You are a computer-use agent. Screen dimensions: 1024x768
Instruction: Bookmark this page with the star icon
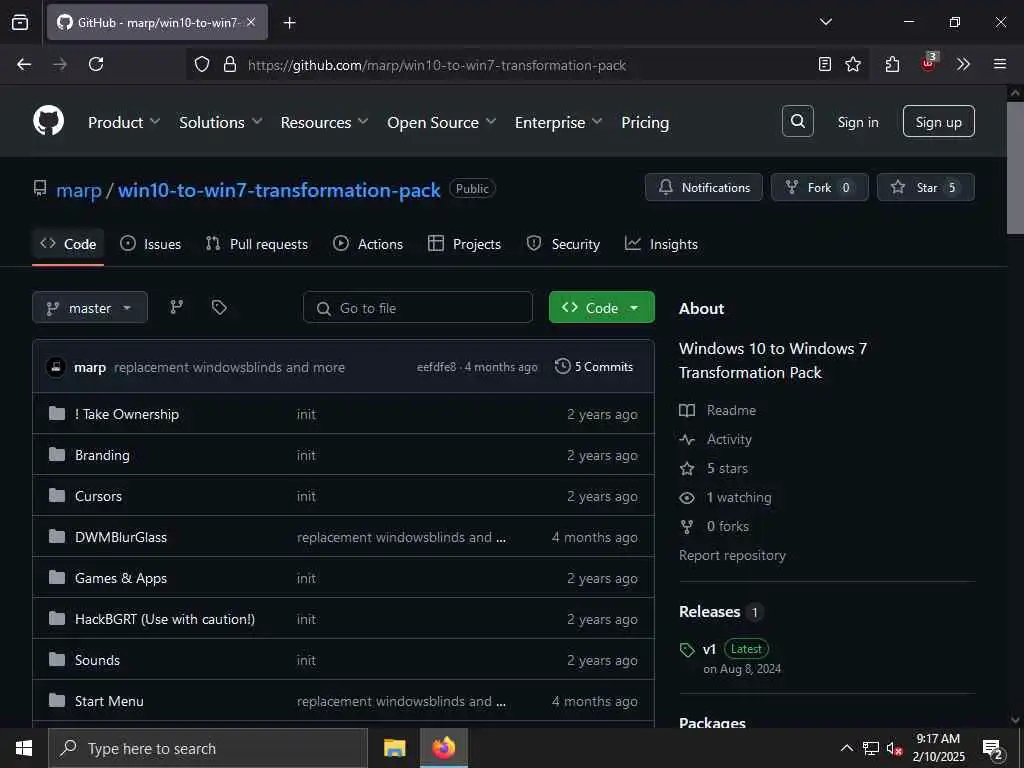853,64
